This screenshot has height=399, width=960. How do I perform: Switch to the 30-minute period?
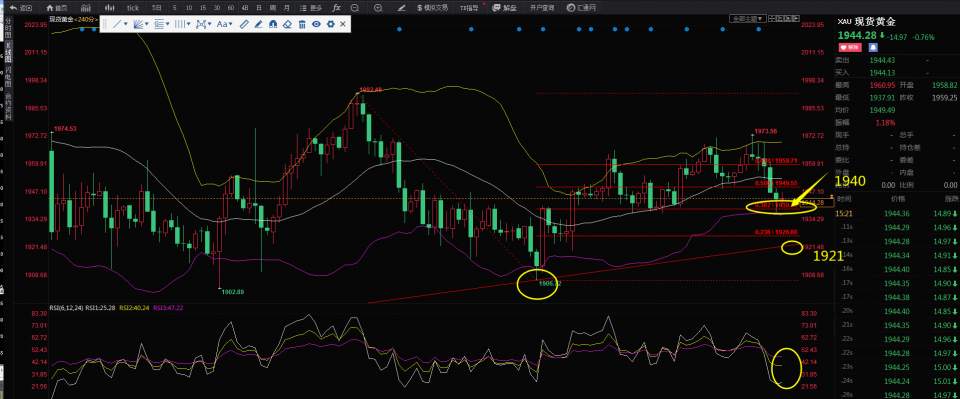point(217,8)
